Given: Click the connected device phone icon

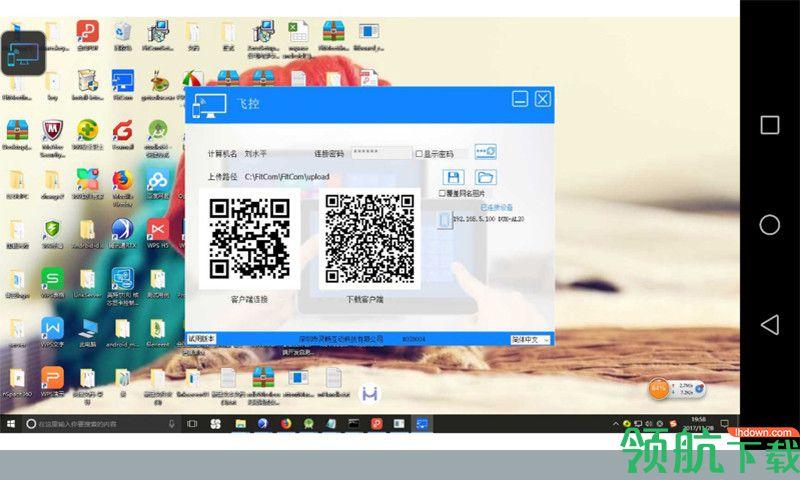Looking at the screenshot, I should [444, 218].
